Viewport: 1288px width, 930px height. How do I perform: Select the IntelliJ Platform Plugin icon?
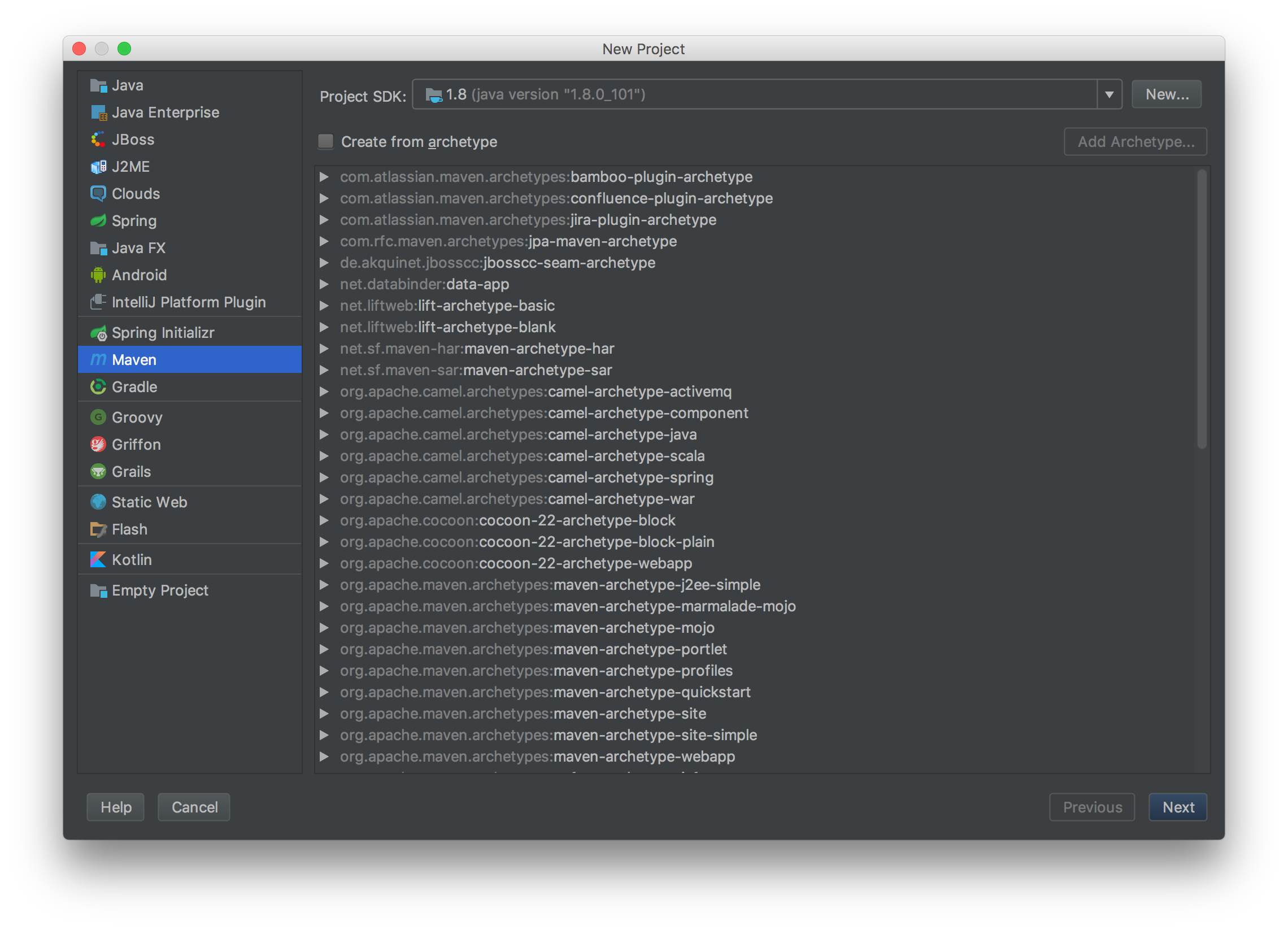[98, 302]
